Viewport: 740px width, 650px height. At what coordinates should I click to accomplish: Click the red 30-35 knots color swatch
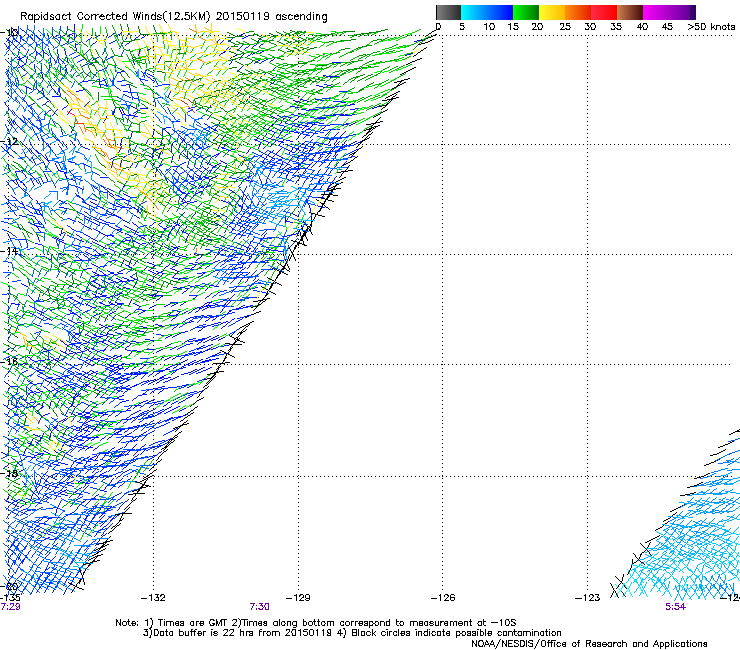coord(604,12)
